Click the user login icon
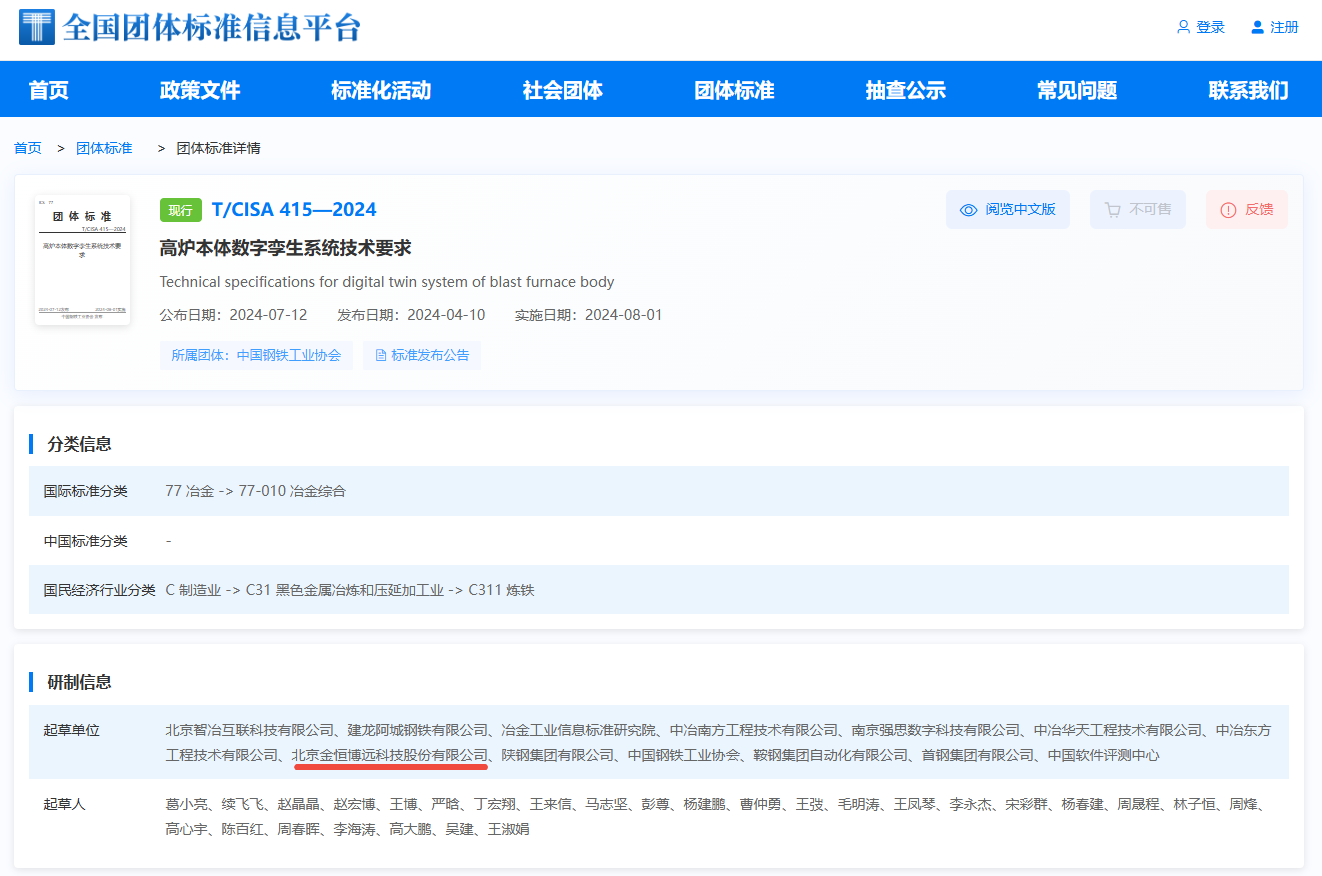1322x876 pixels. point(1184,27)
